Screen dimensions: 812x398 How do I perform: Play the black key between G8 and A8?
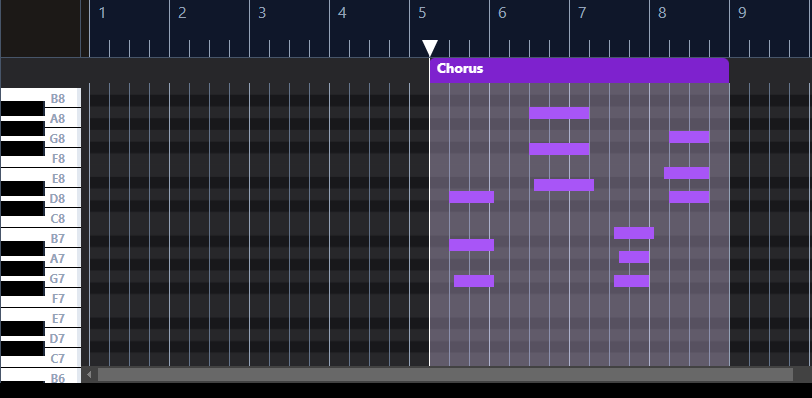coord(22,128)
